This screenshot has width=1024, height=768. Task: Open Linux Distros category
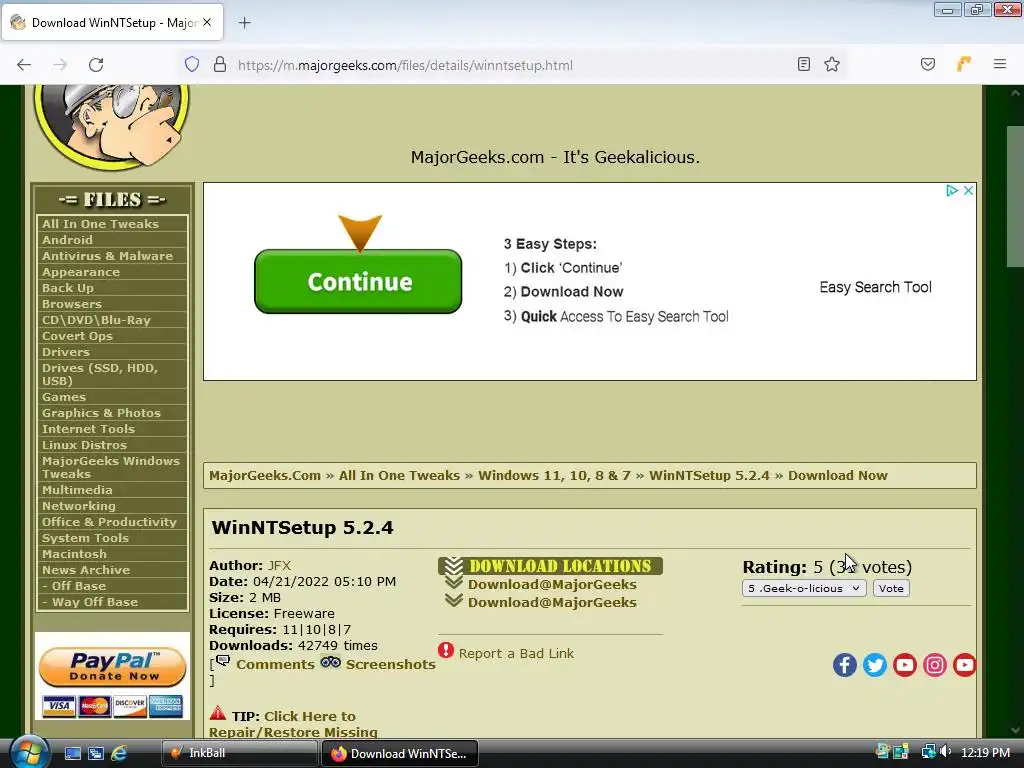click(x=84, y=445)
